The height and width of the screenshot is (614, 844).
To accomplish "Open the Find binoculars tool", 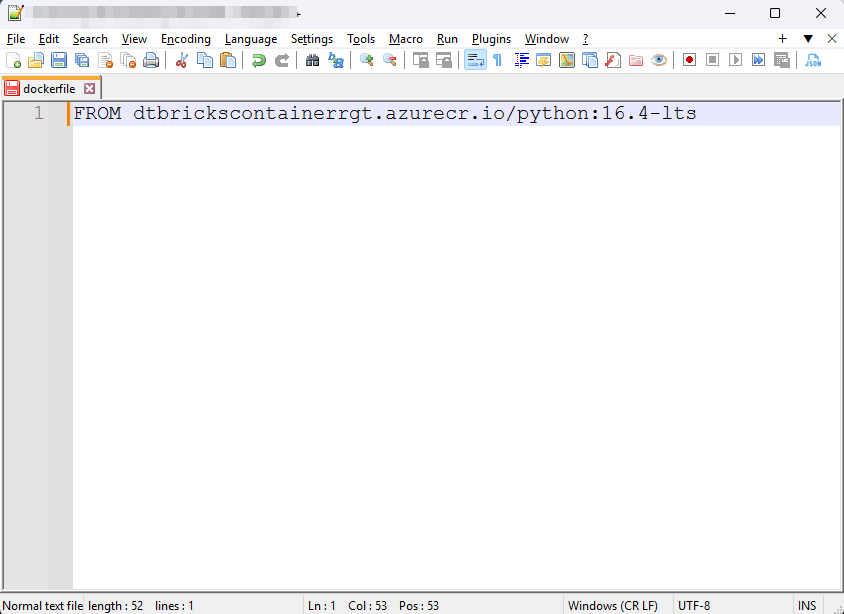I will [312, 60].
